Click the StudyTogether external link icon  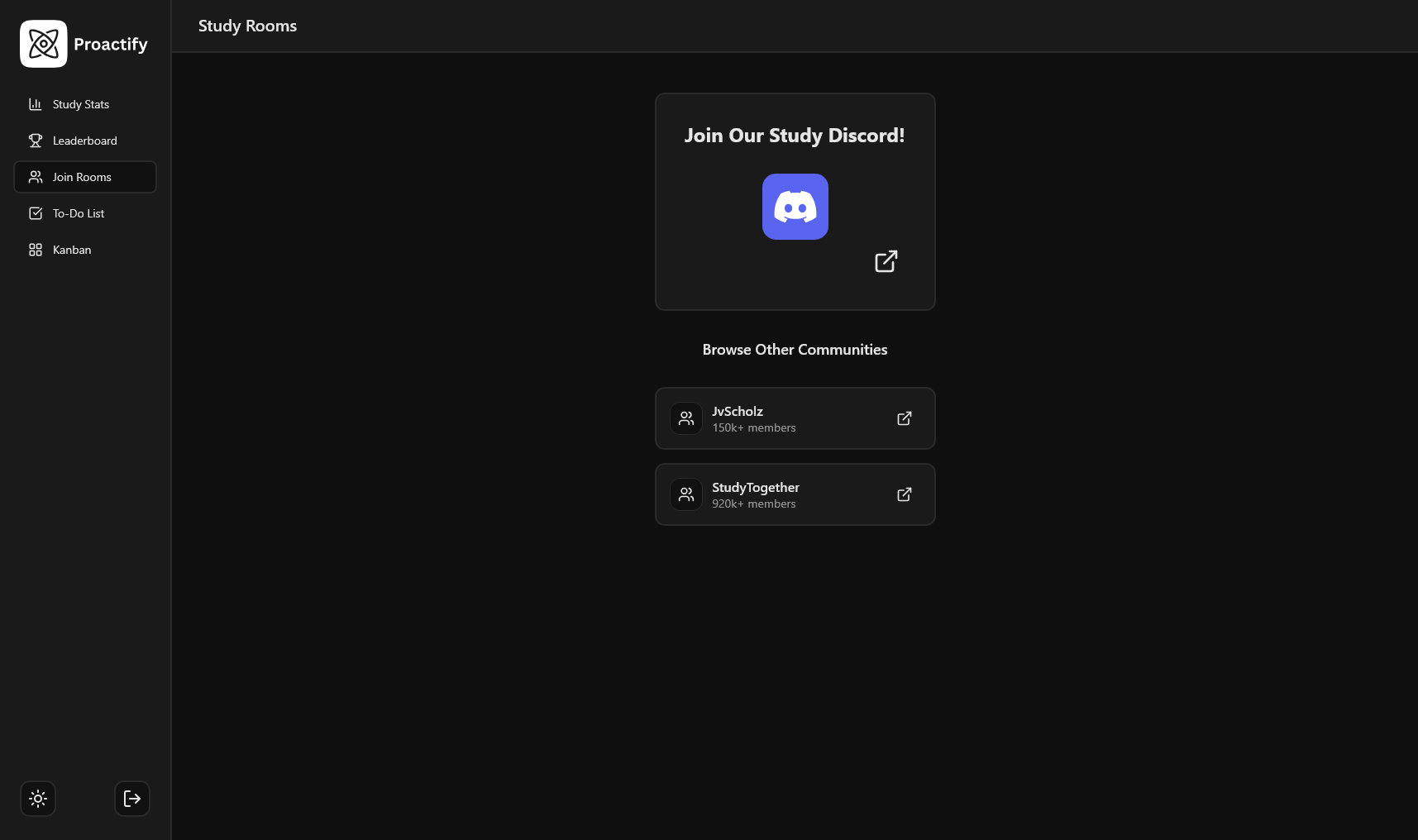tap(905, 494)
